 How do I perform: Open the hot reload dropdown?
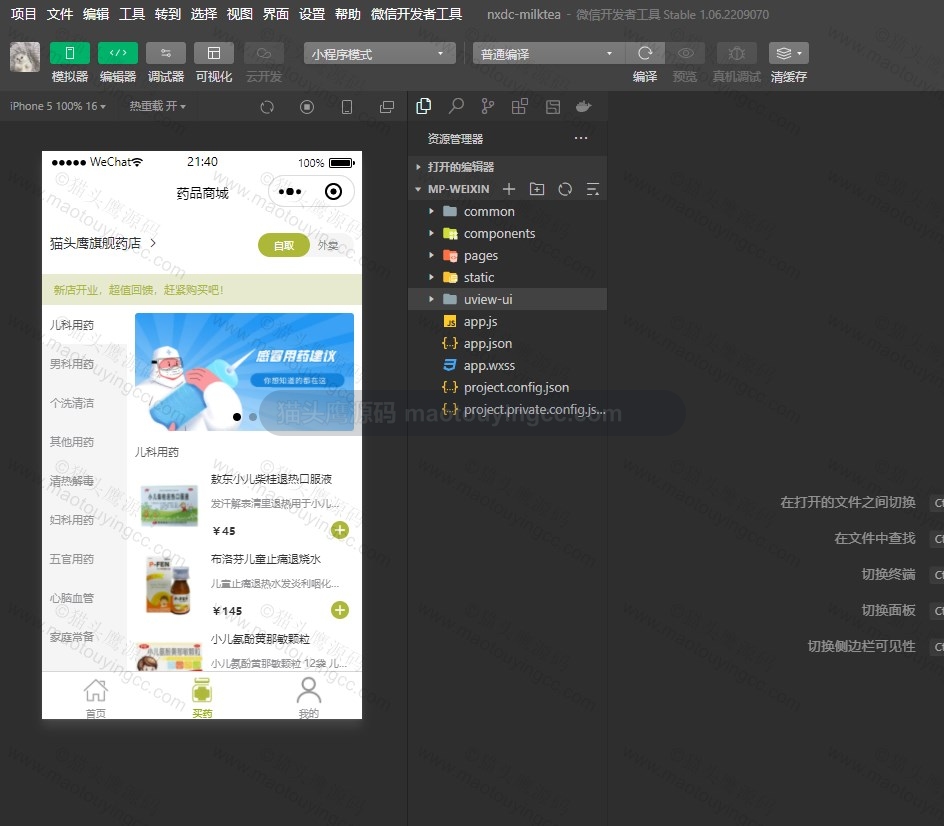click(x=158, y=106)
